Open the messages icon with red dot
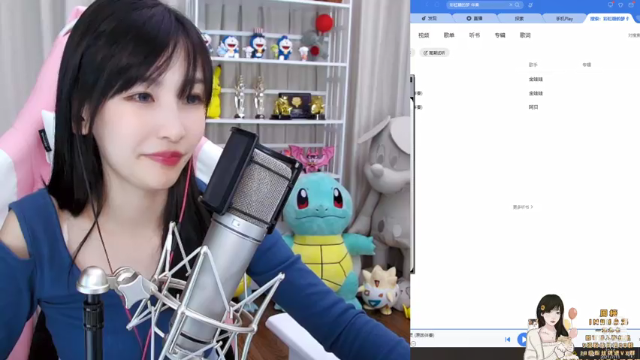This screenshot has height=360, width=640. click(x=611, y=4)
